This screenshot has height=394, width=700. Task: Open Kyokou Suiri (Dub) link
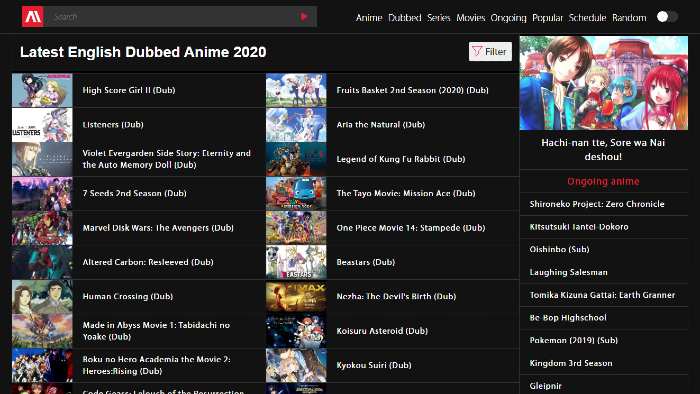tap(374, 365)
